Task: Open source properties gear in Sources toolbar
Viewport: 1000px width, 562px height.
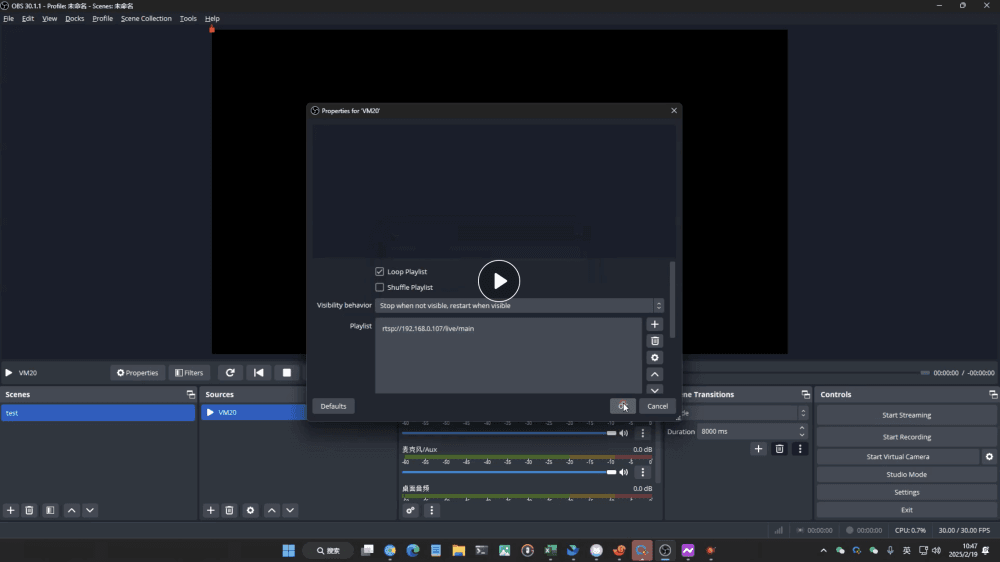Action: 250,510
